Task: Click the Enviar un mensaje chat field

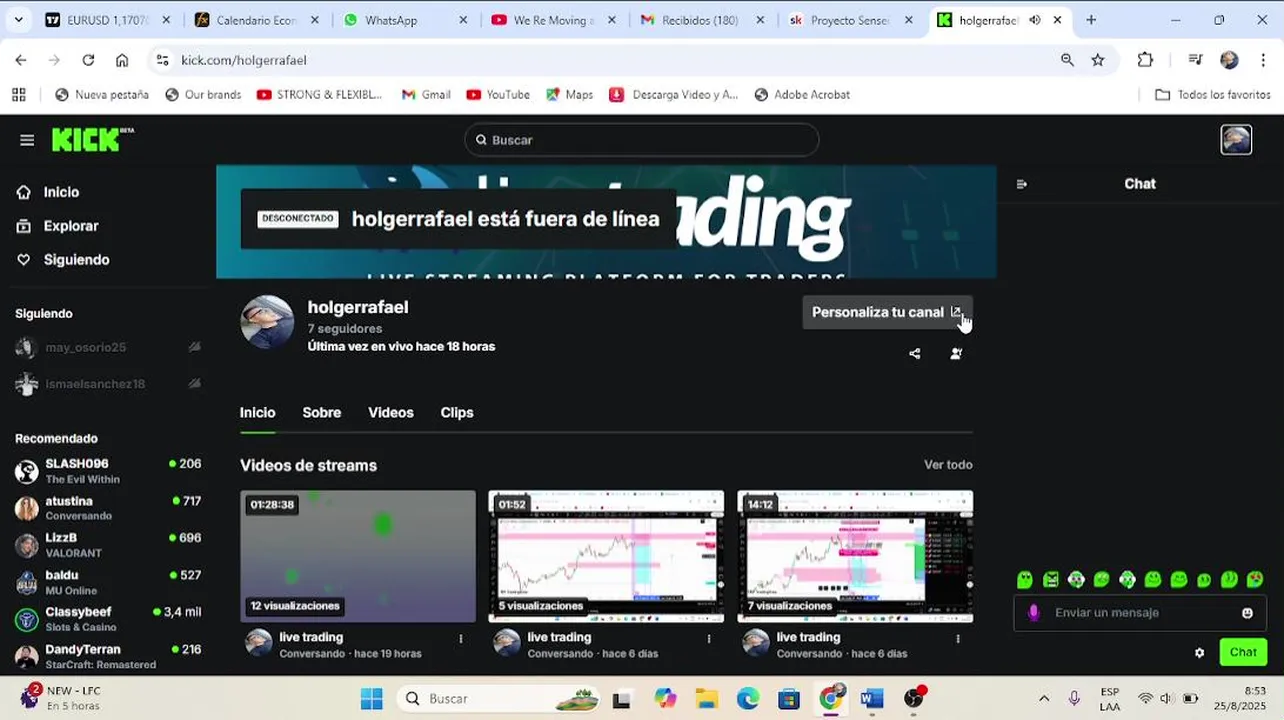Action: pos(1138,613)
